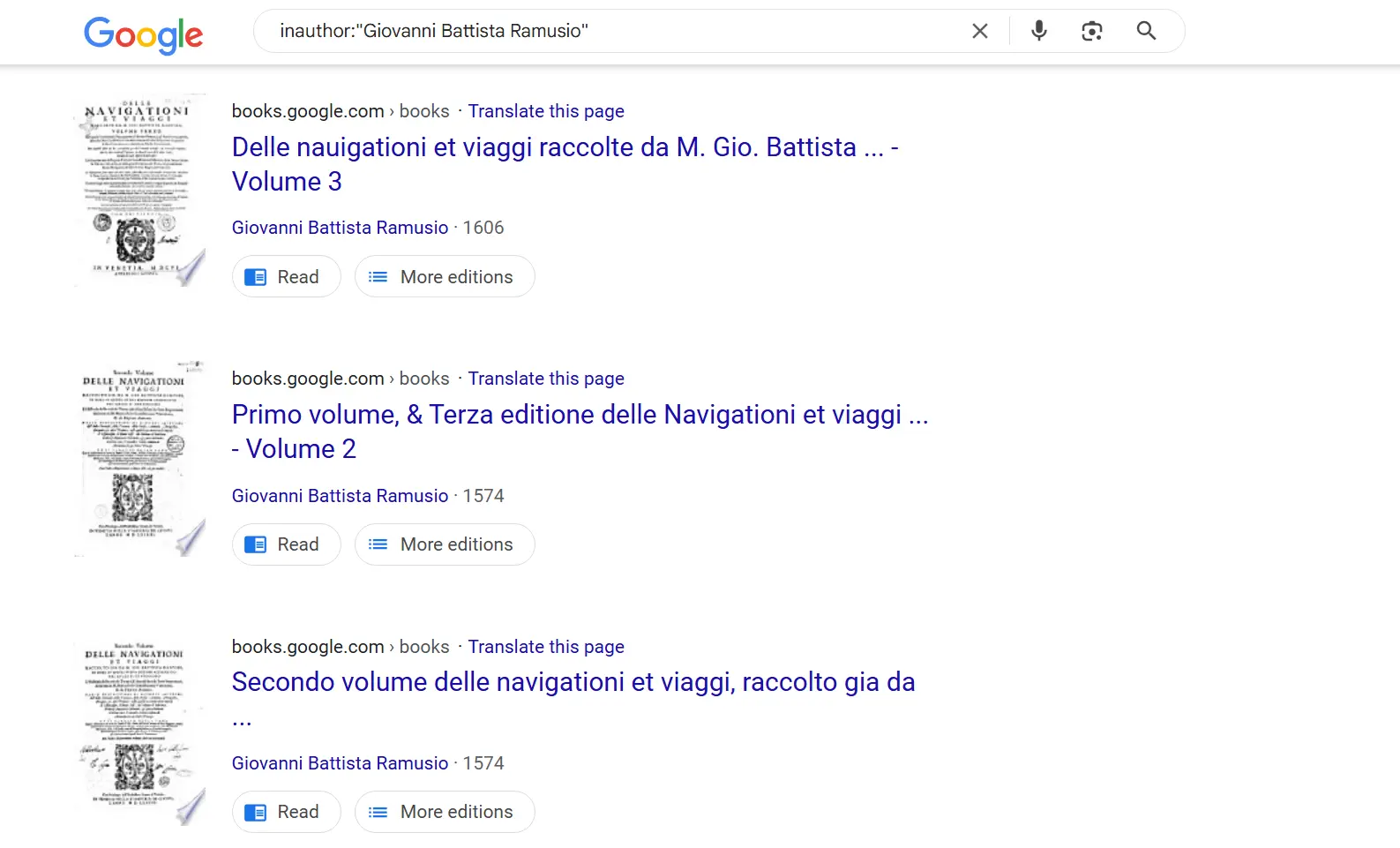The image size is (1400, 848).
Task: Open Primo volume, & Terza editione result
Action: pyautogui.click(x=580, y=432)
